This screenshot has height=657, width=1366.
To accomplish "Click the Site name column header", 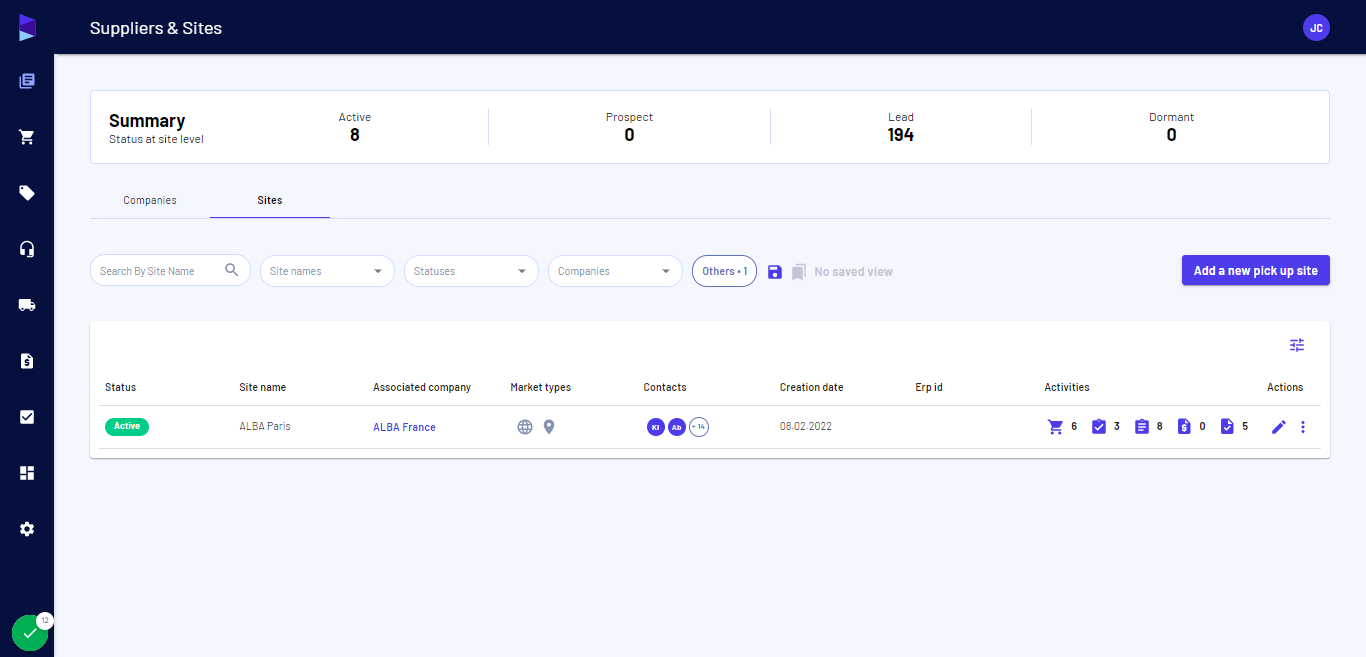I will pos(262,387).
